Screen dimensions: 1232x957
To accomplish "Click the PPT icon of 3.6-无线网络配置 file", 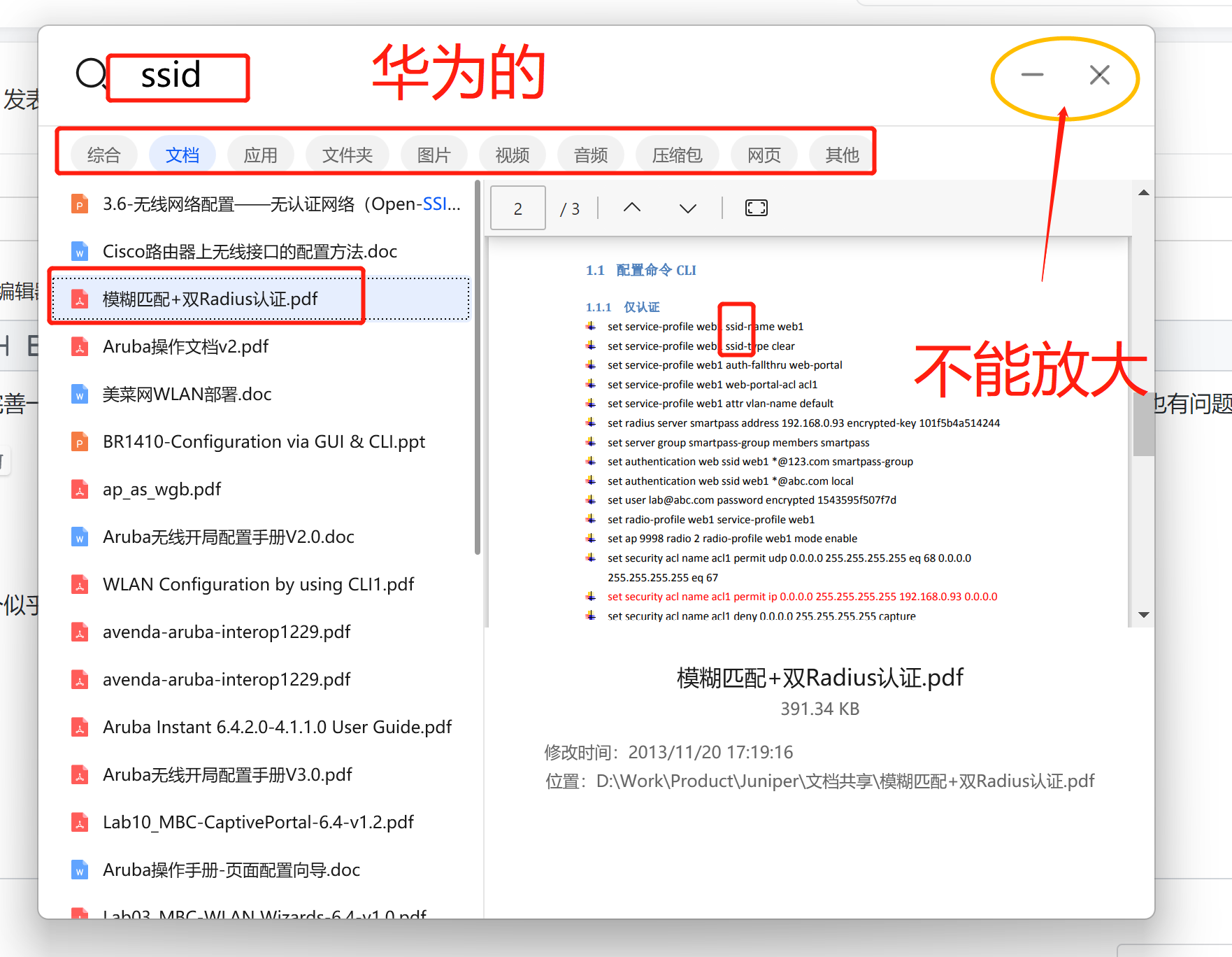I will pos(80,204).
